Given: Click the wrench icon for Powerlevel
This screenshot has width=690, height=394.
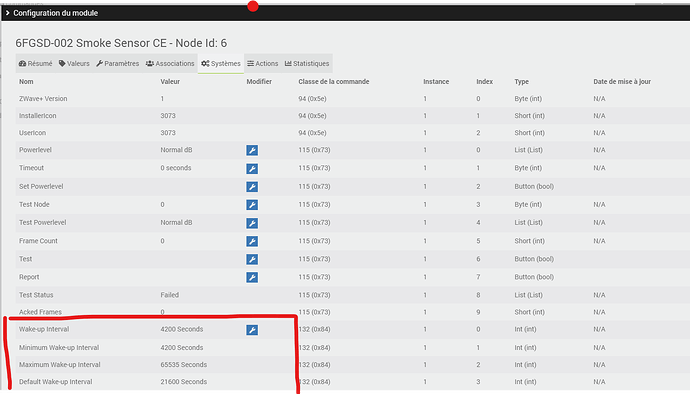Looking at the screenshot, I should [x=252, y=151].
